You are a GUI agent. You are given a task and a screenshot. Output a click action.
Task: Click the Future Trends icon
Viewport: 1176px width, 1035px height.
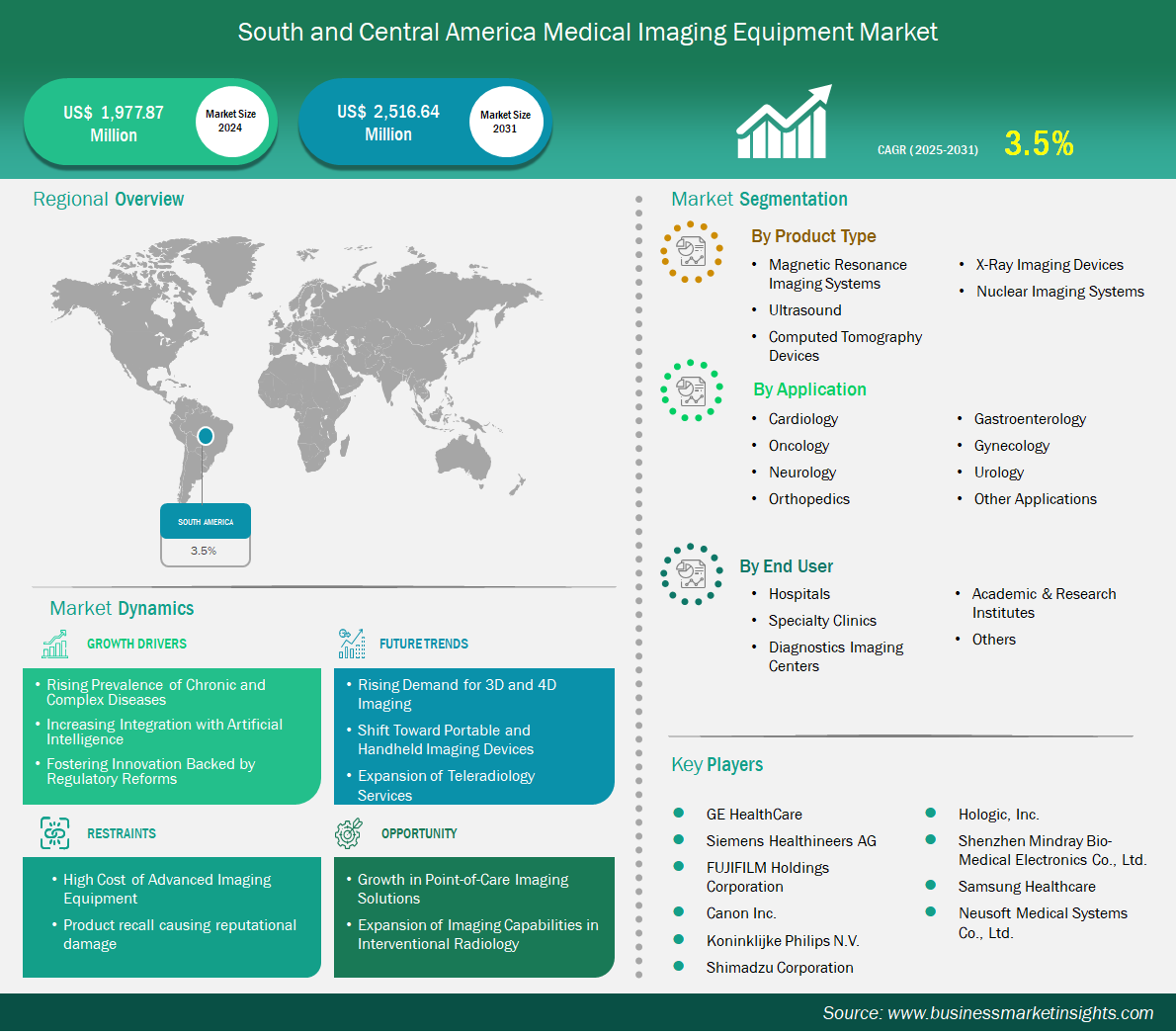click(352, 644)
